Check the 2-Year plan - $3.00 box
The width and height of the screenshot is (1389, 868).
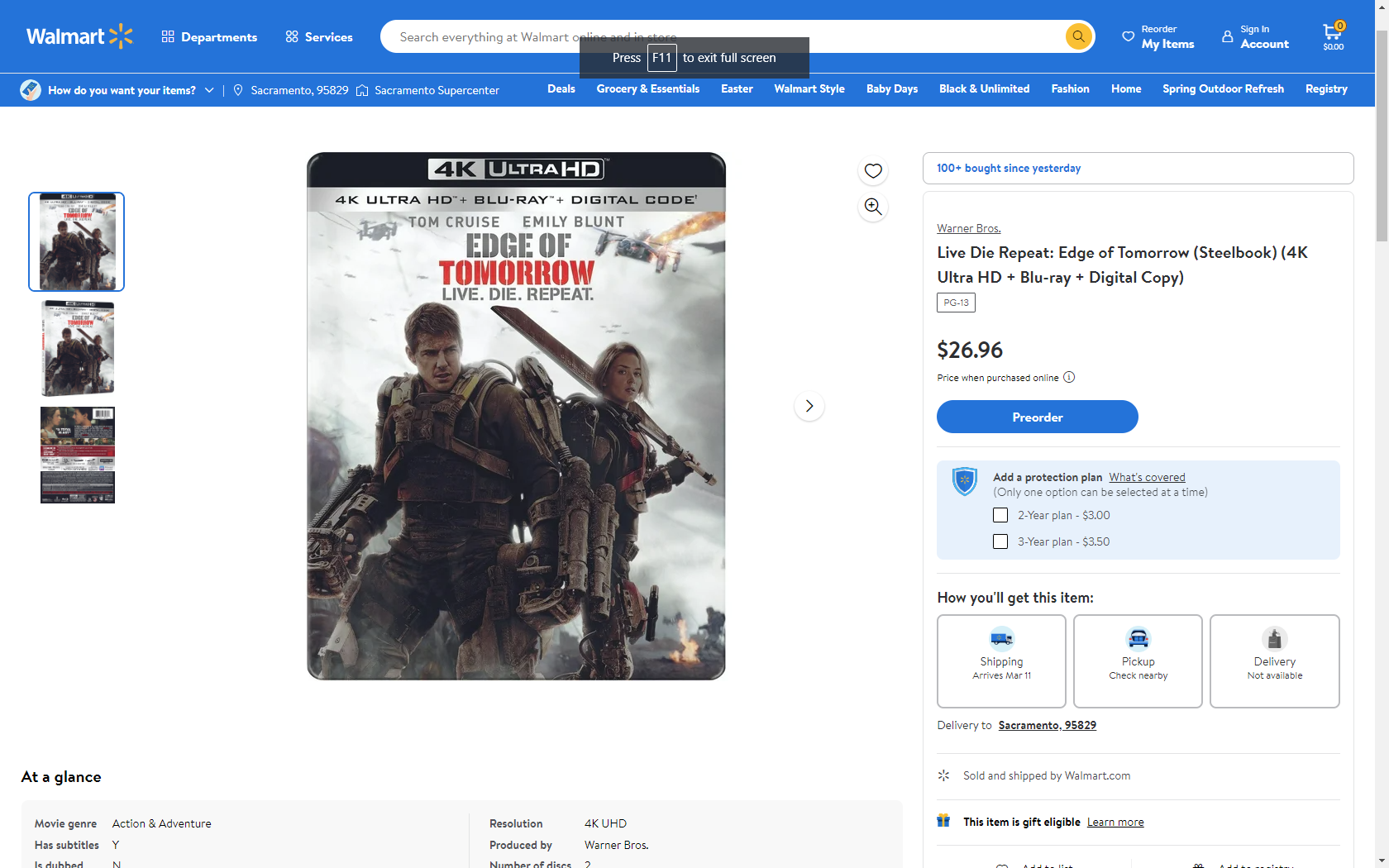point(1000,515)
